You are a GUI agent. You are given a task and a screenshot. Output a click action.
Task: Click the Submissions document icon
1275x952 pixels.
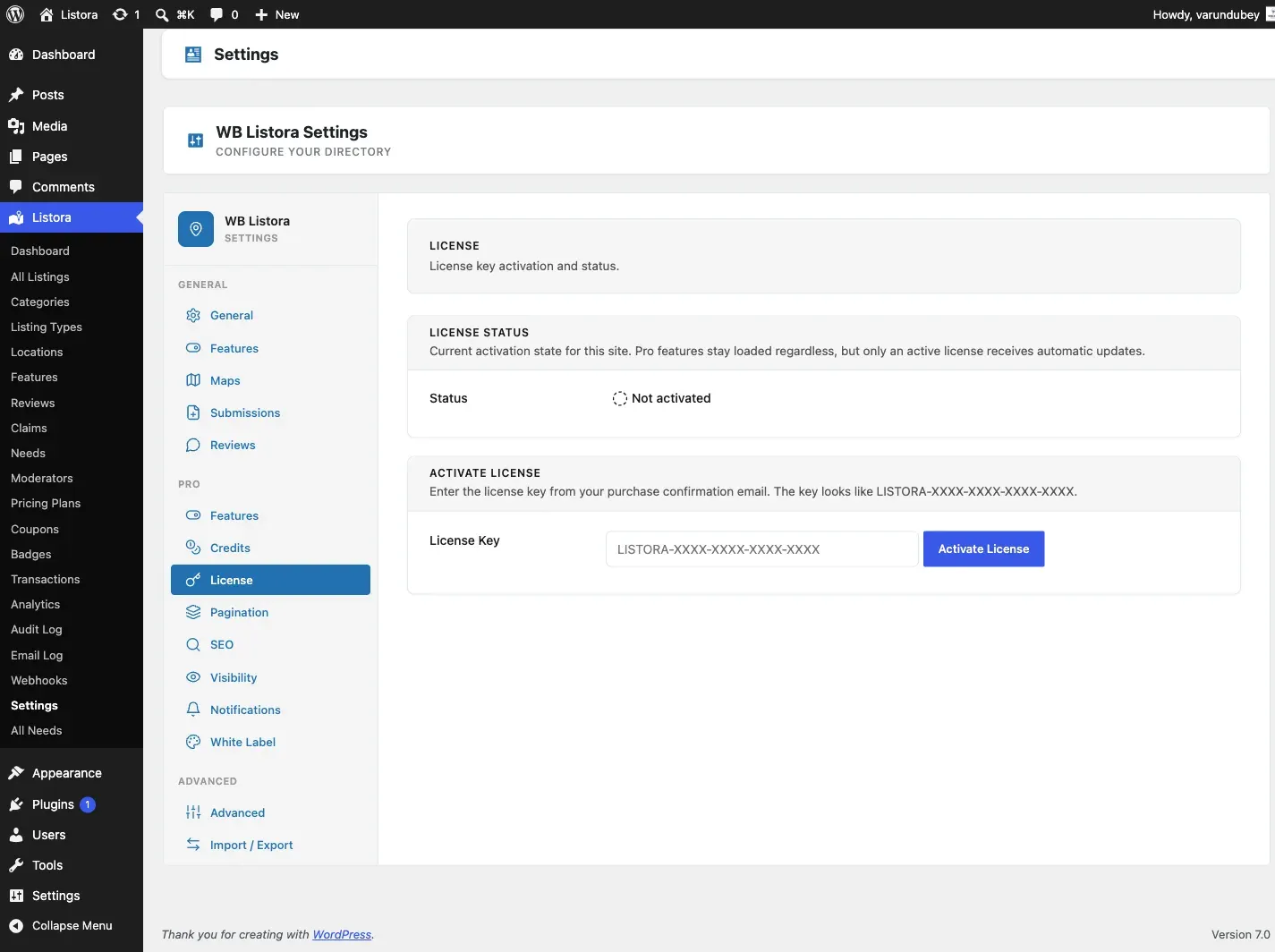click(x=193, y=412)
